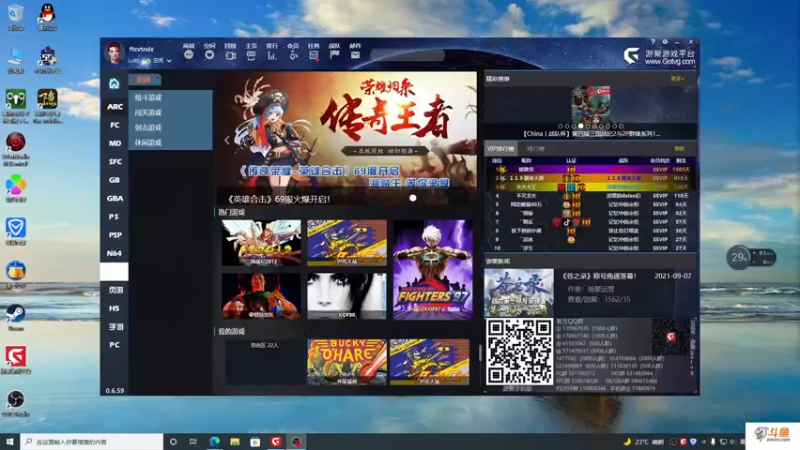Viewport: 800px width, 450px height.
Task: Open Task View in taskbar
Action: pyautogui.click(x=193, y=442)
